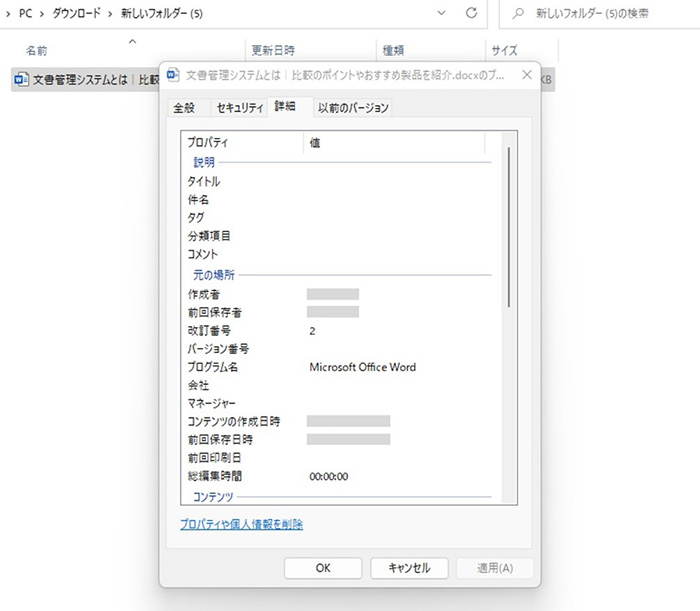Click the ダウンロード breadcrumb segment
The image size is (700, 611).
pos(76,13)
